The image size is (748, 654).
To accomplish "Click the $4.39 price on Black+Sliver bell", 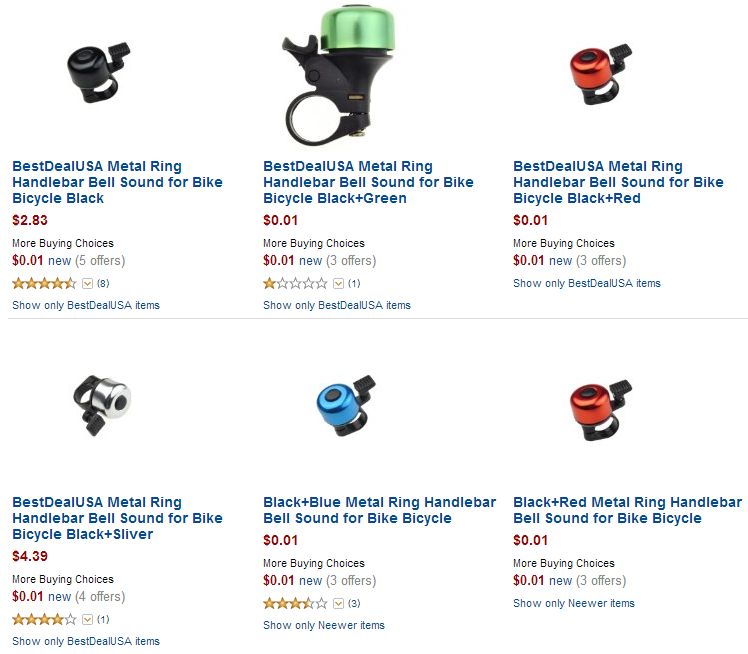I will 29,556.
